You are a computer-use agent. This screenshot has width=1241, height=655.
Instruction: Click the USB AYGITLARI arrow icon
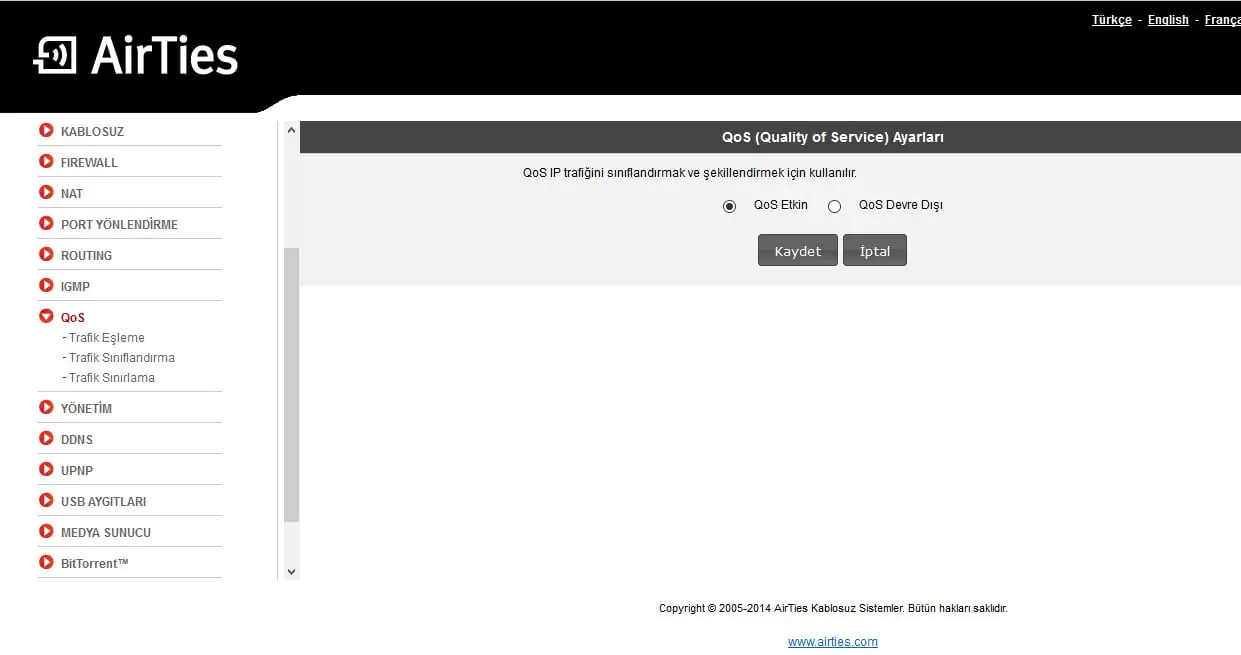point(47,501)
